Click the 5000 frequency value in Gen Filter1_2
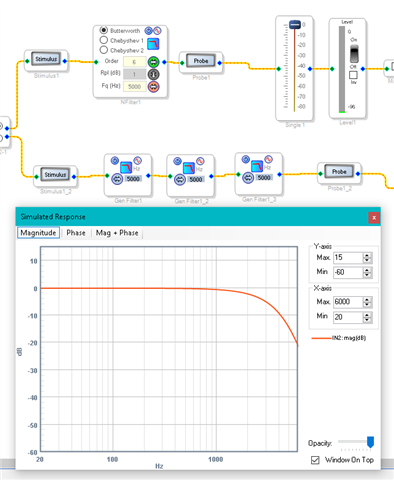 [196, 180]
